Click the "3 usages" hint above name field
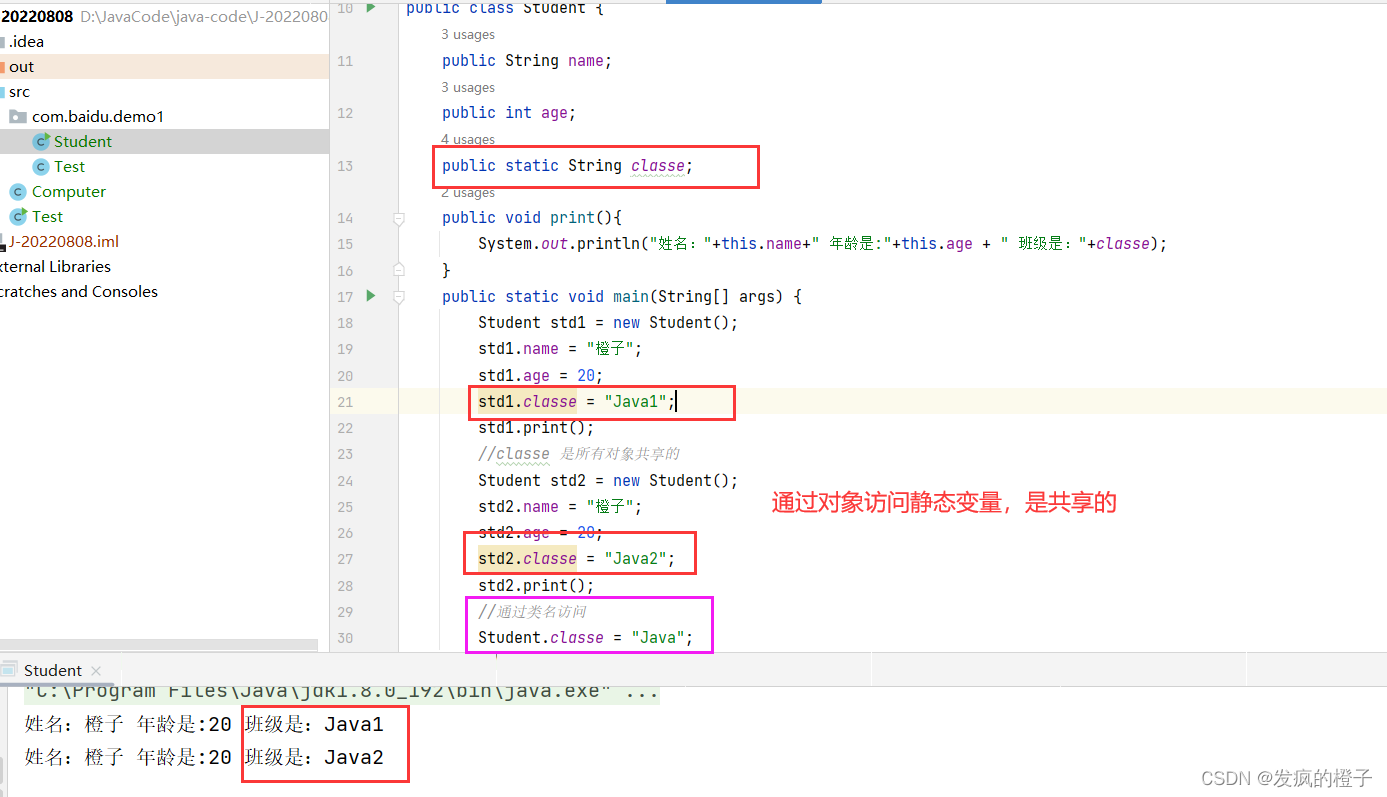 (468, 35)
